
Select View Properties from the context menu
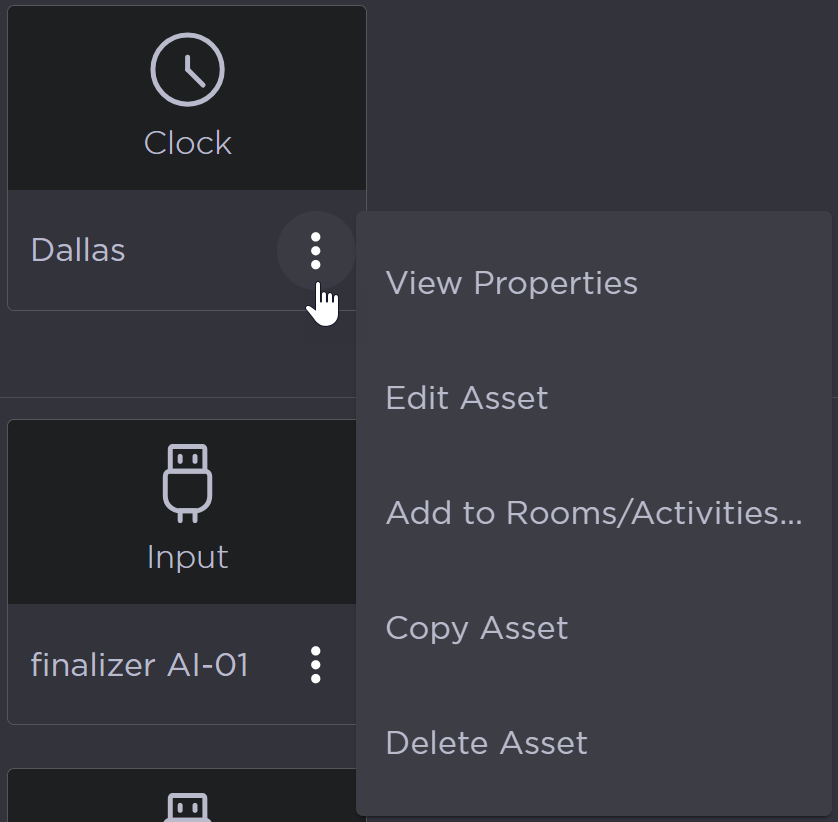pyautogui.click(x=511, y=283)
